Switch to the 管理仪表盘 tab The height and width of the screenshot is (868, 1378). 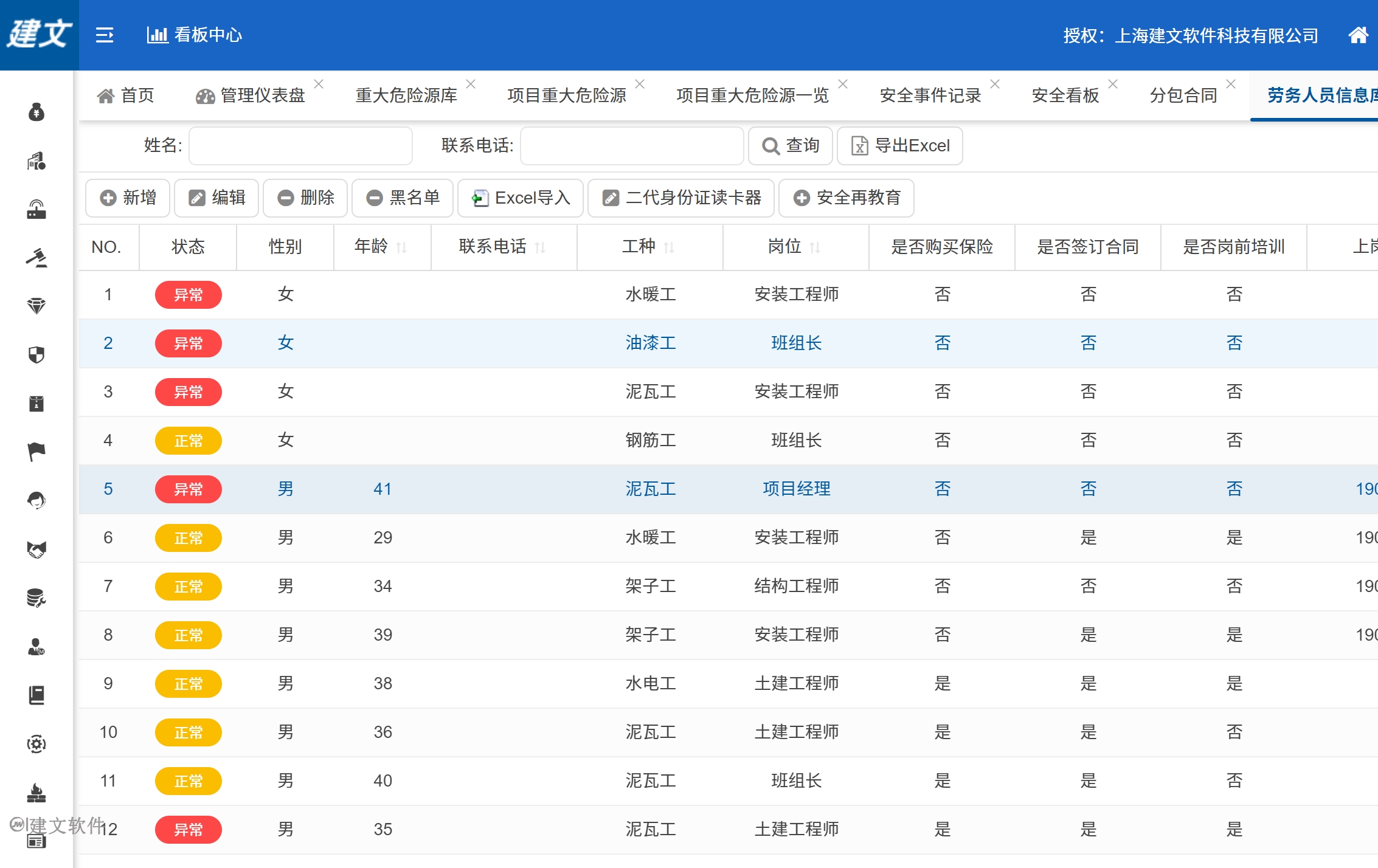point(251,95)
